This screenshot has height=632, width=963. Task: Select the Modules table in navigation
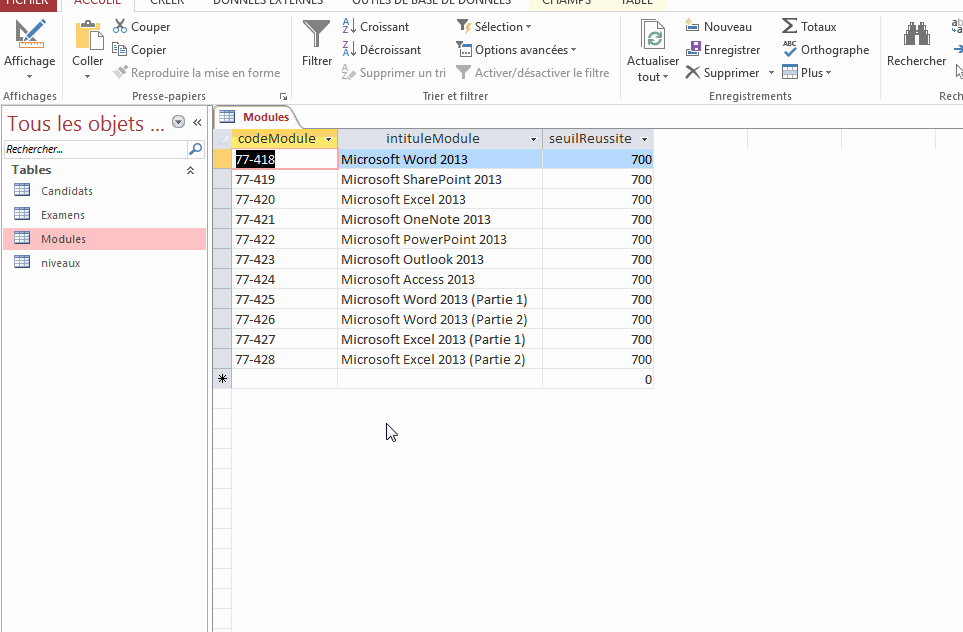tap(104, 239)
